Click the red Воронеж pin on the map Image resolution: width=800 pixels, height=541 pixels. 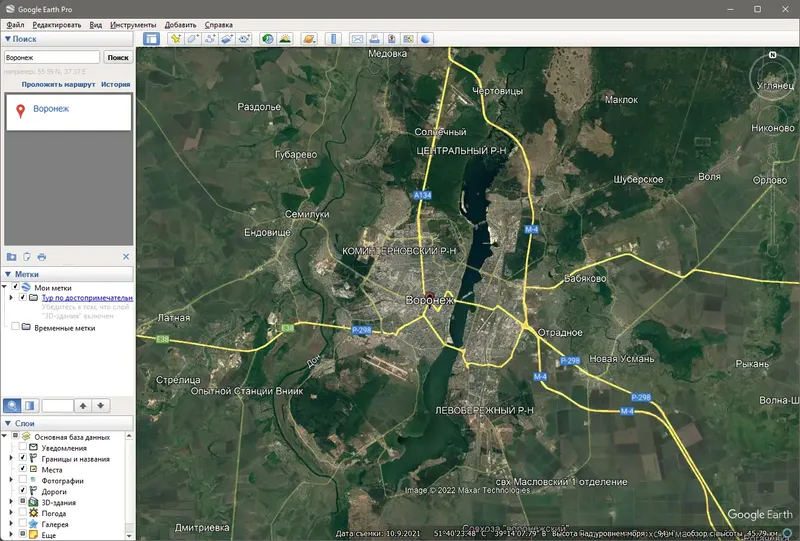coord(430,298)
